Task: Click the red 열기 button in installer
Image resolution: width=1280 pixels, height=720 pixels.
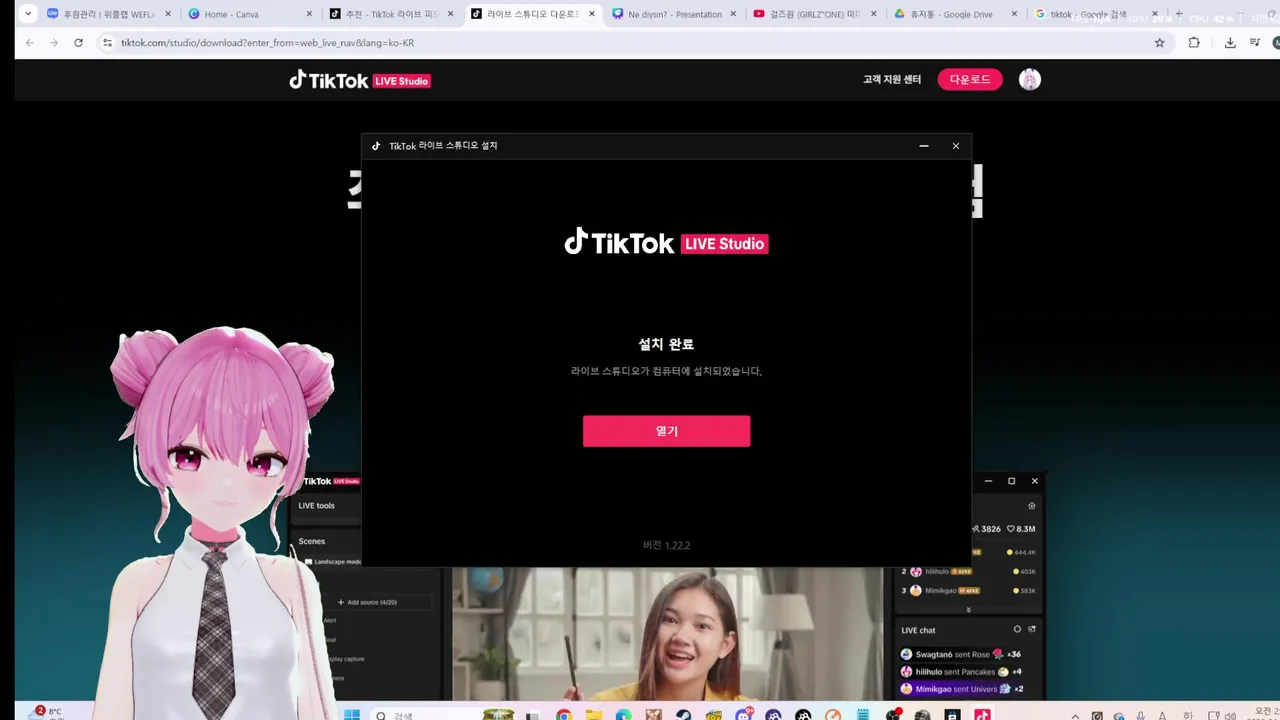Action: click(666, 431)
